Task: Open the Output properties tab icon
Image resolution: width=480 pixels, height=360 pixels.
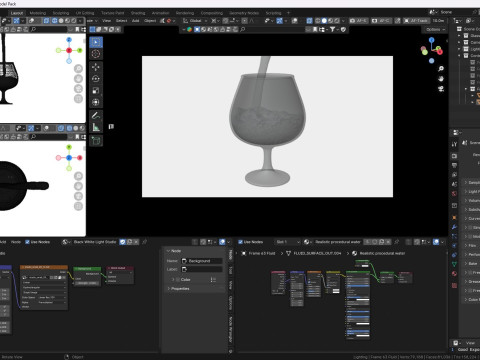Action: coord(454,165)
